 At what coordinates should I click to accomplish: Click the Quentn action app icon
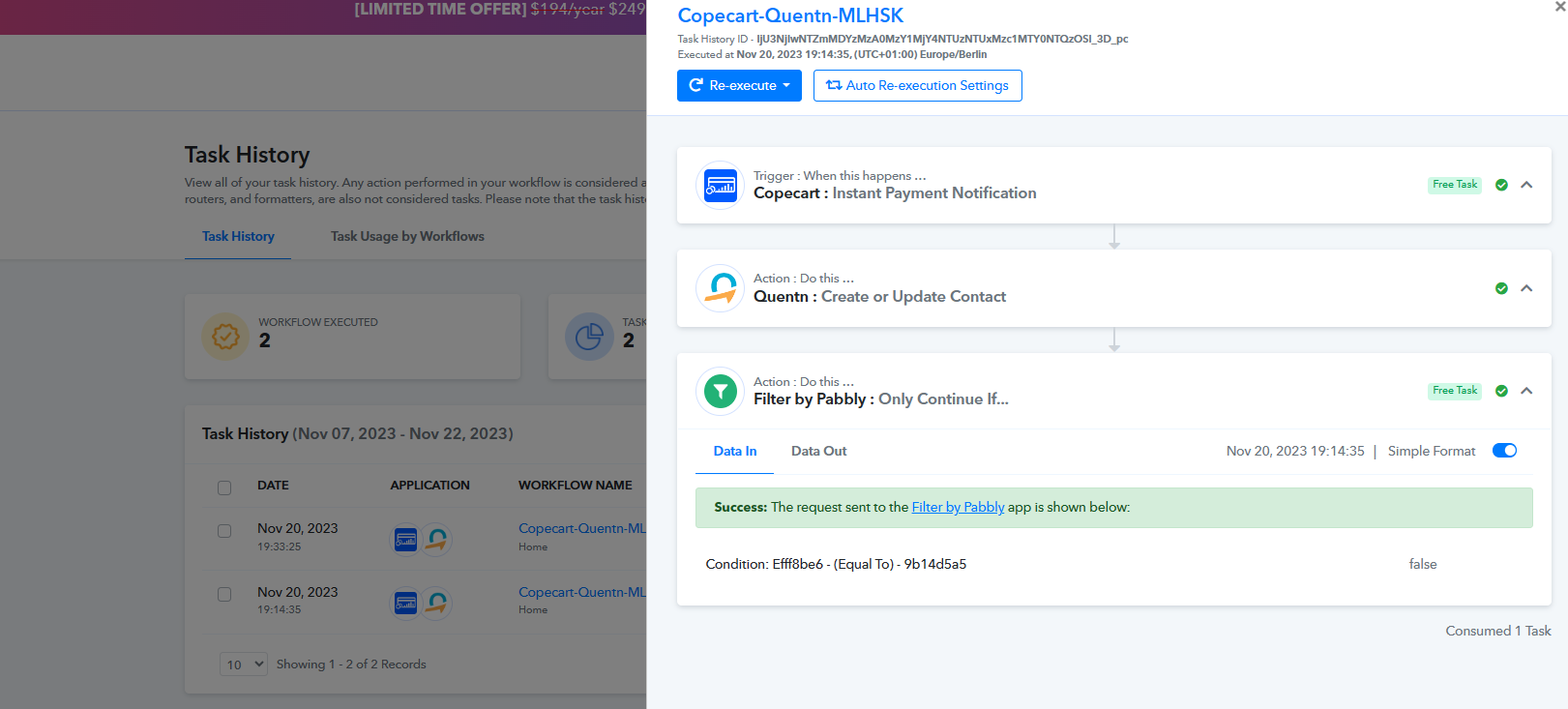pyautogui.click(x=720, y=288)
